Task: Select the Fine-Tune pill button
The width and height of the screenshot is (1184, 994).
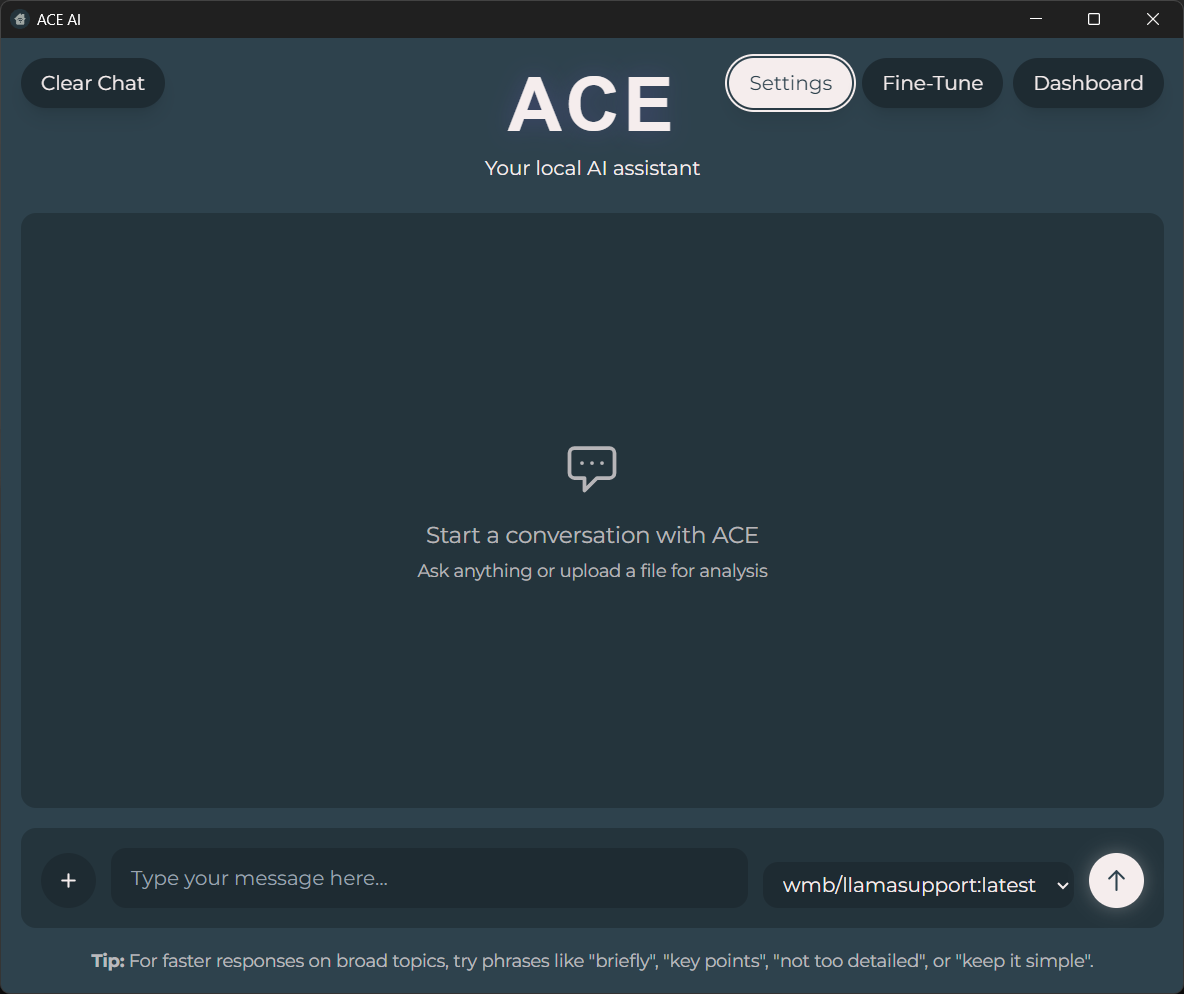Action: pos(932,83)
